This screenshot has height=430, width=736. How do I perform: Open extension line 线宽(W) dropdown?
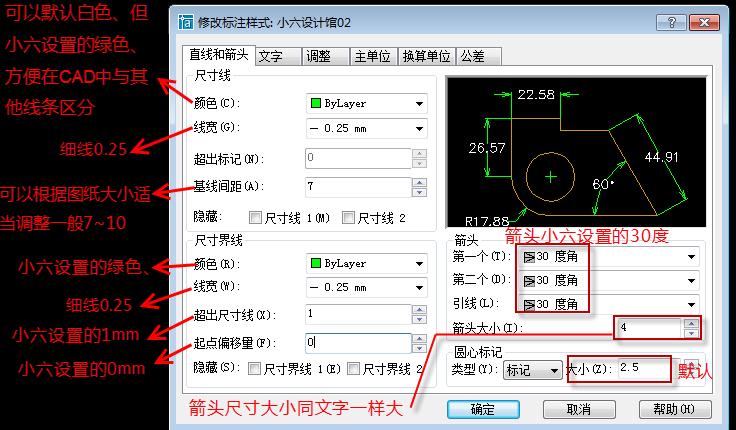coord(367,287)
